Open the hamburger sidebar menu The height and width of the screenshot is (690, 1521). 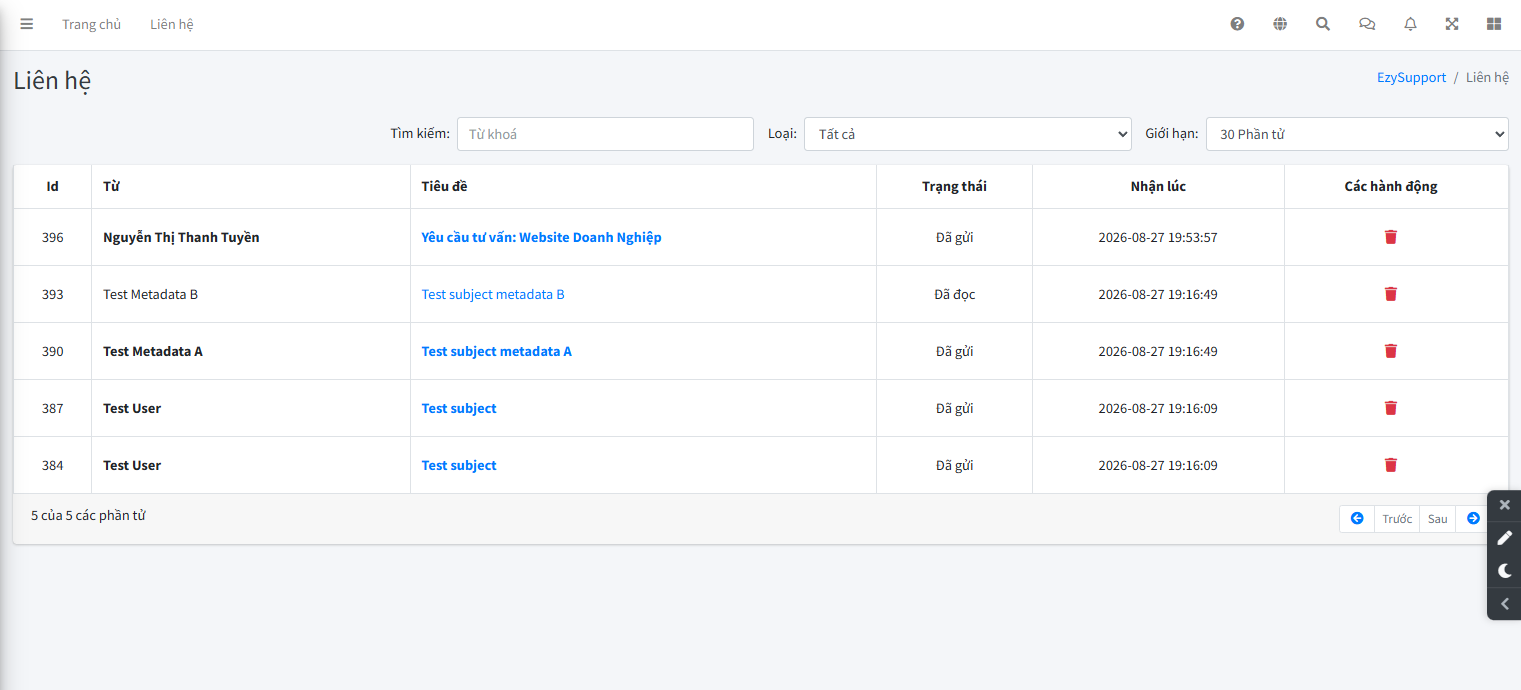pyautogui.click(x=27, y=24)
